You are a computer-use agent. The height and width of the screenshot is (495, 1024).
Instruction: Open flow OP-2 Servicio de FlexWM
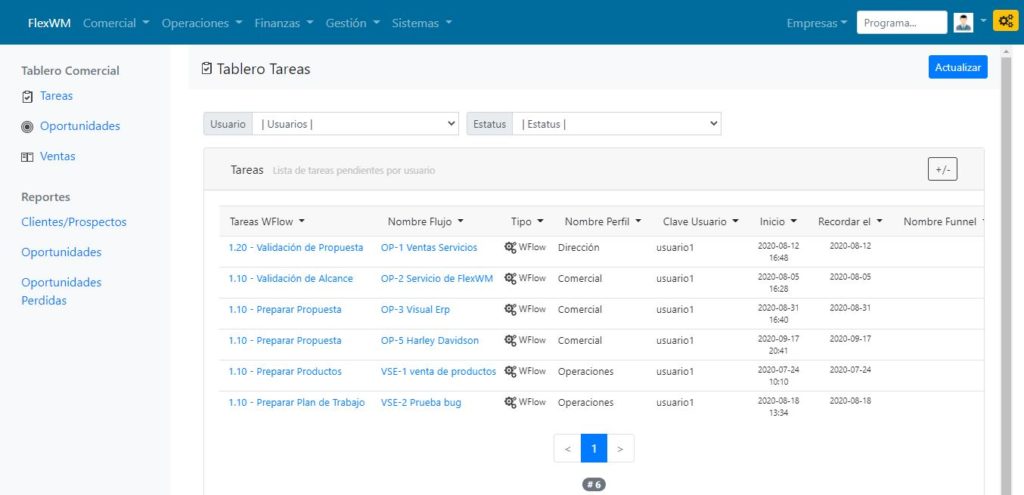pos(437,278)
